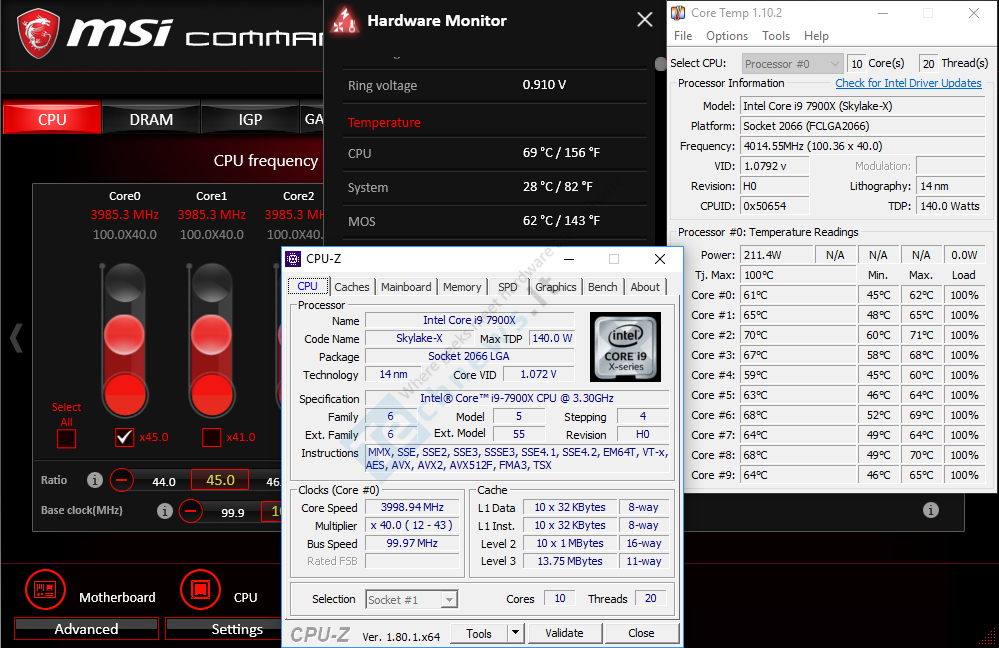The width and height of the screenshot is (999, 648).
Task: Click the Core1 frequency slider
Action: (211, 341)
